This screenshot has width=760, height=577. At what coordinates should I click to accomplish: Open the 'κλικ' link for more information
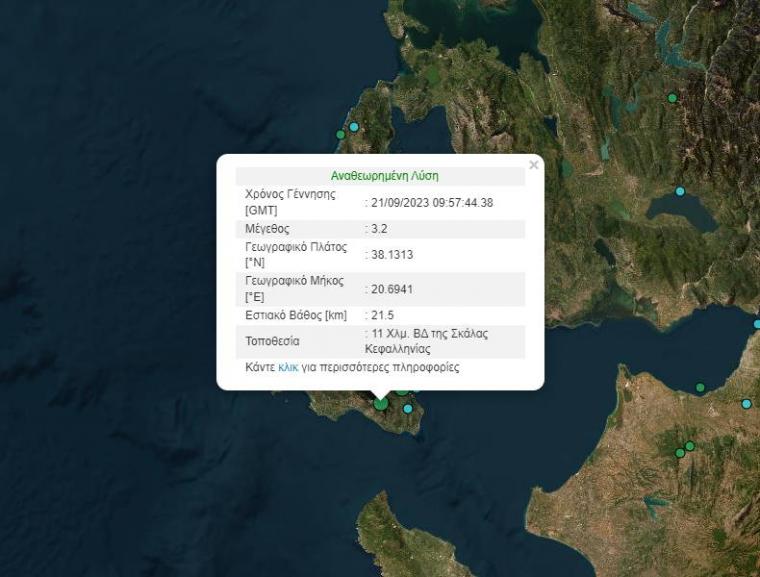pyautogui.click(x=288, y=367)
